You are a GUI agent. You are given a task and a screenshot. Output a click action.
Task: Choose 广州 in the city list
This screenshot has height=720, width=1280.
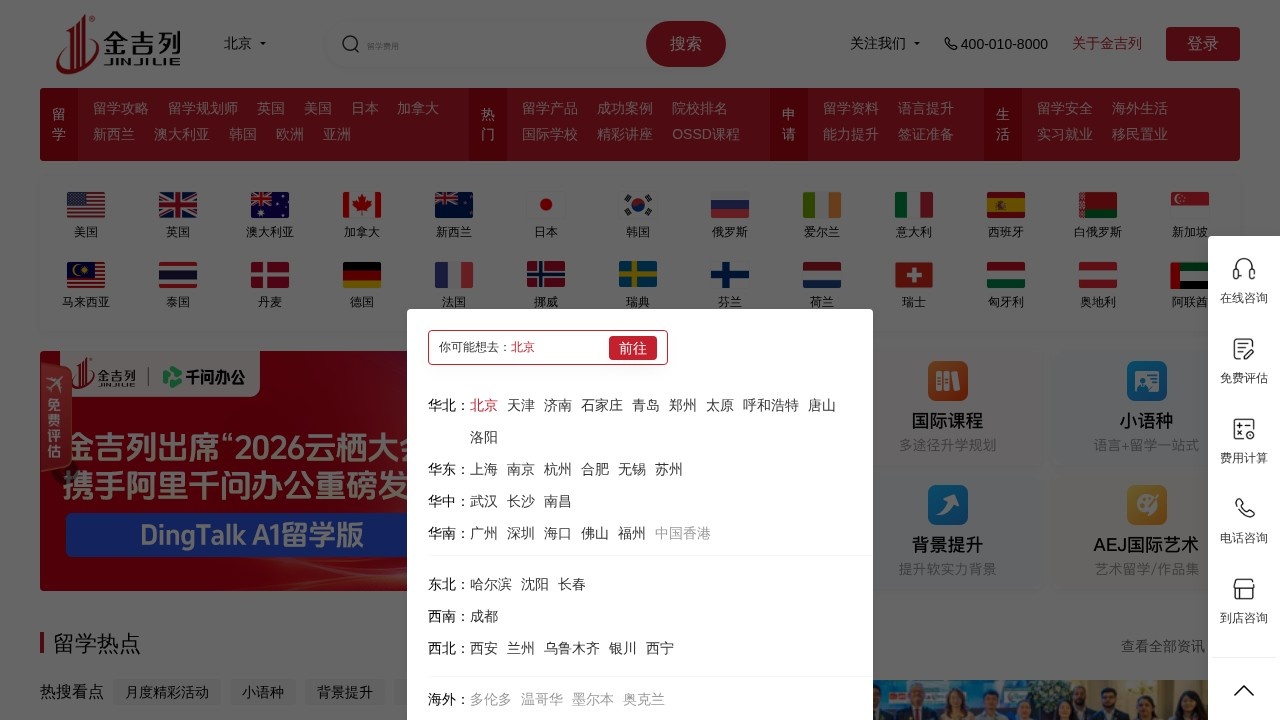484,533
